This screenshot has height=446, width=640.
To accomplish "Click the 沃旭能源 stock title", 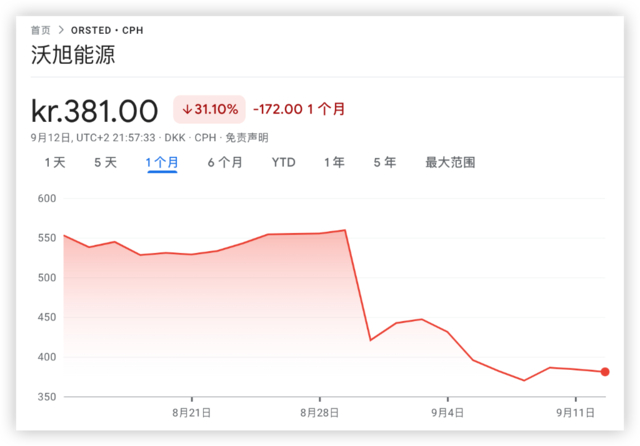I will tap(74, 55).
